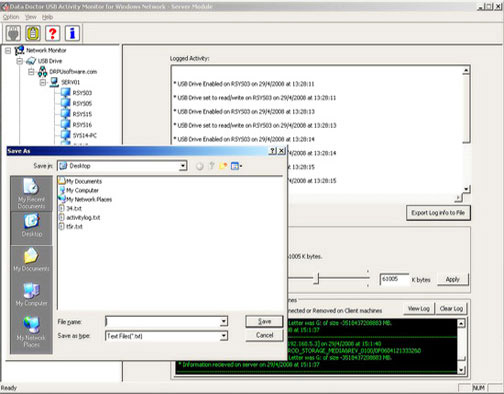The width and height of the screenshot is (504, 394).
Task: Click the Clear Log button
Action: (451, 309)
